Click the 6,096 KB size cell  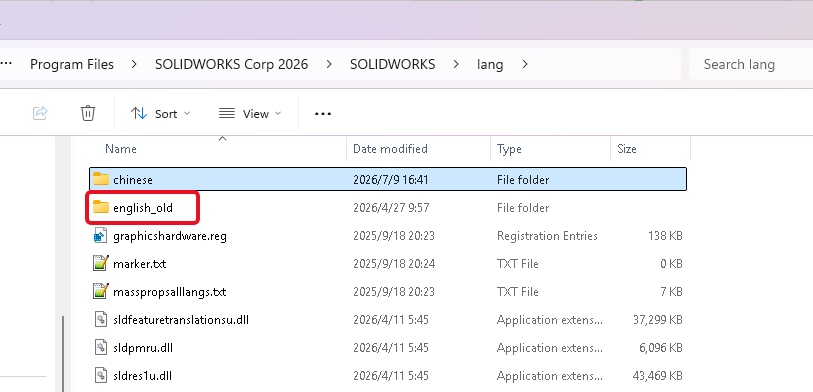pos(661,348)
